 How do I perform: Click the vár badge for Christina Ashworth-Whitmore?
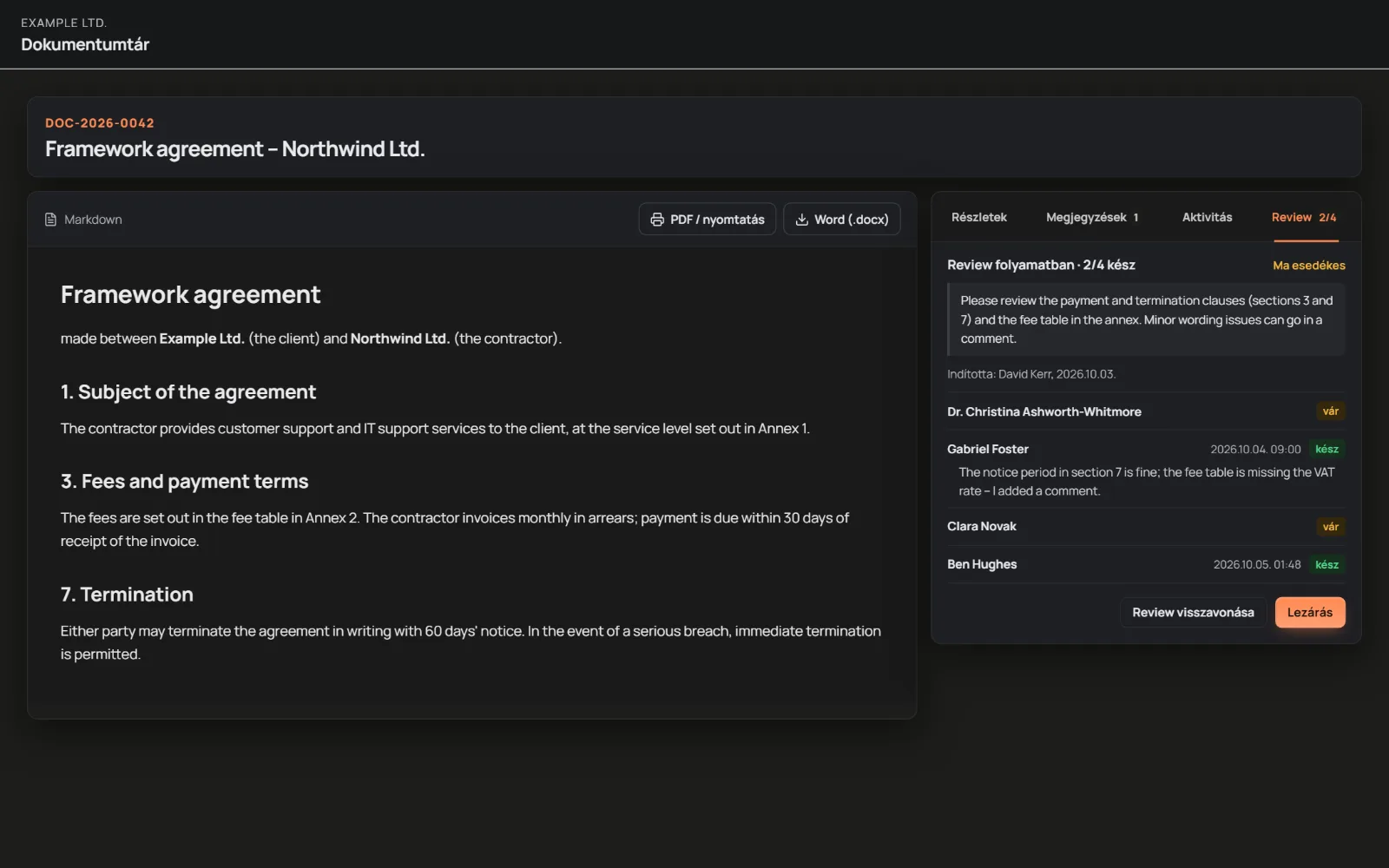click(x=1331, y=411)
